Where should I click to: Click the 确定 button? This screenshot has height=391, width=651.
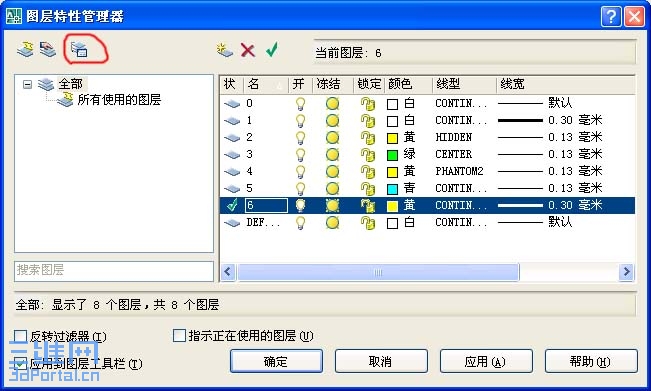[x=276, y=361]
